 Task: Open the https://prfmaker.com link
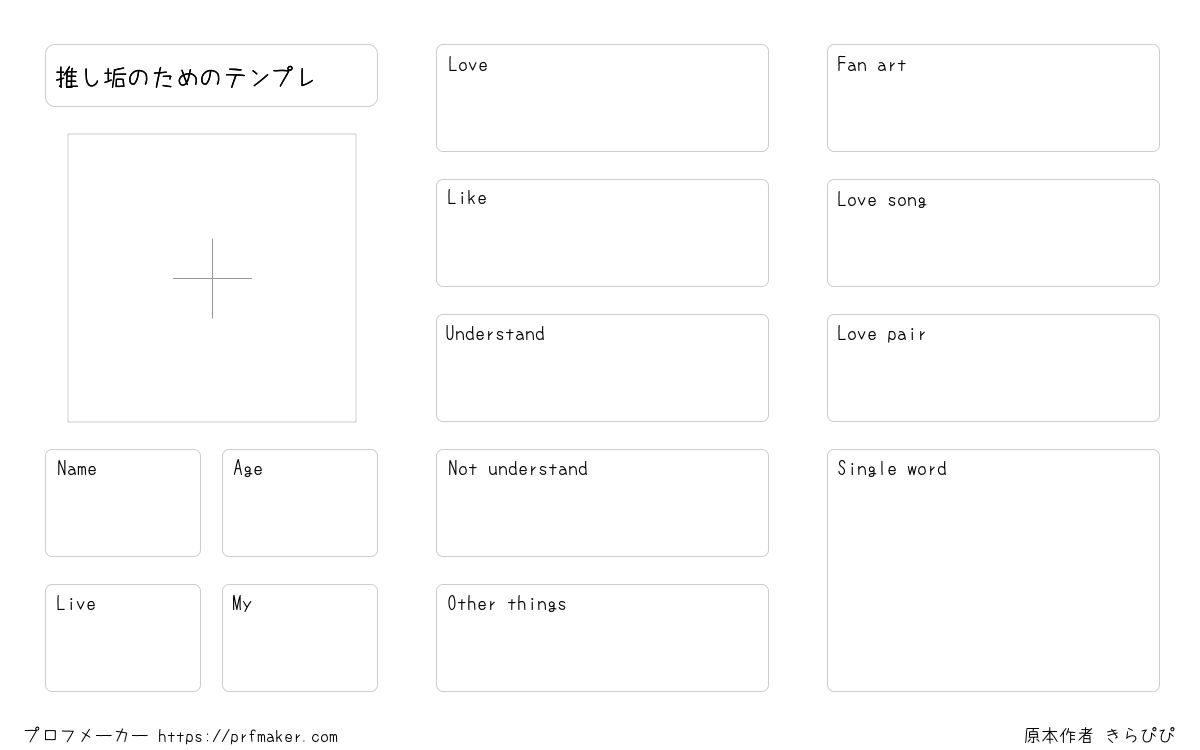(248, 736)
